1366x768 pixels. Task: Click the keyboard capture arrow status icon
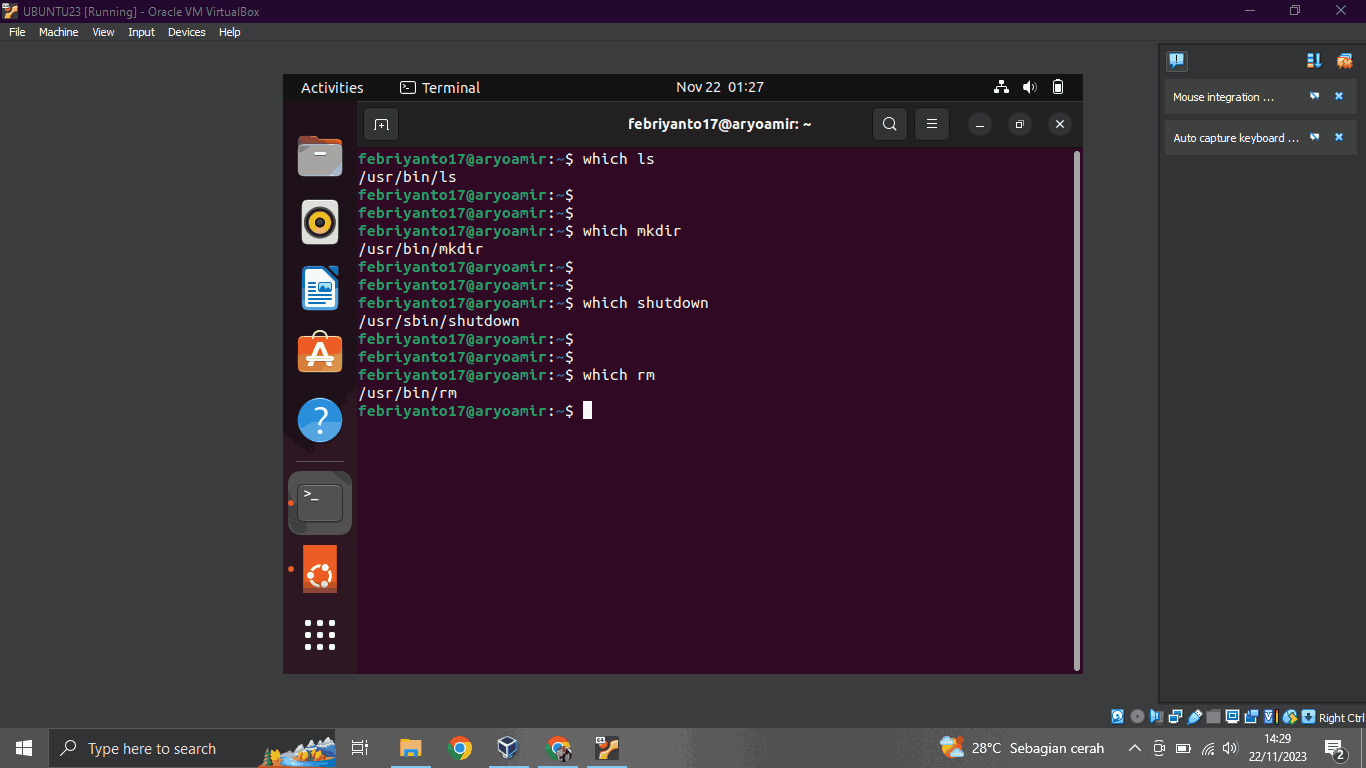[1308, 716]
